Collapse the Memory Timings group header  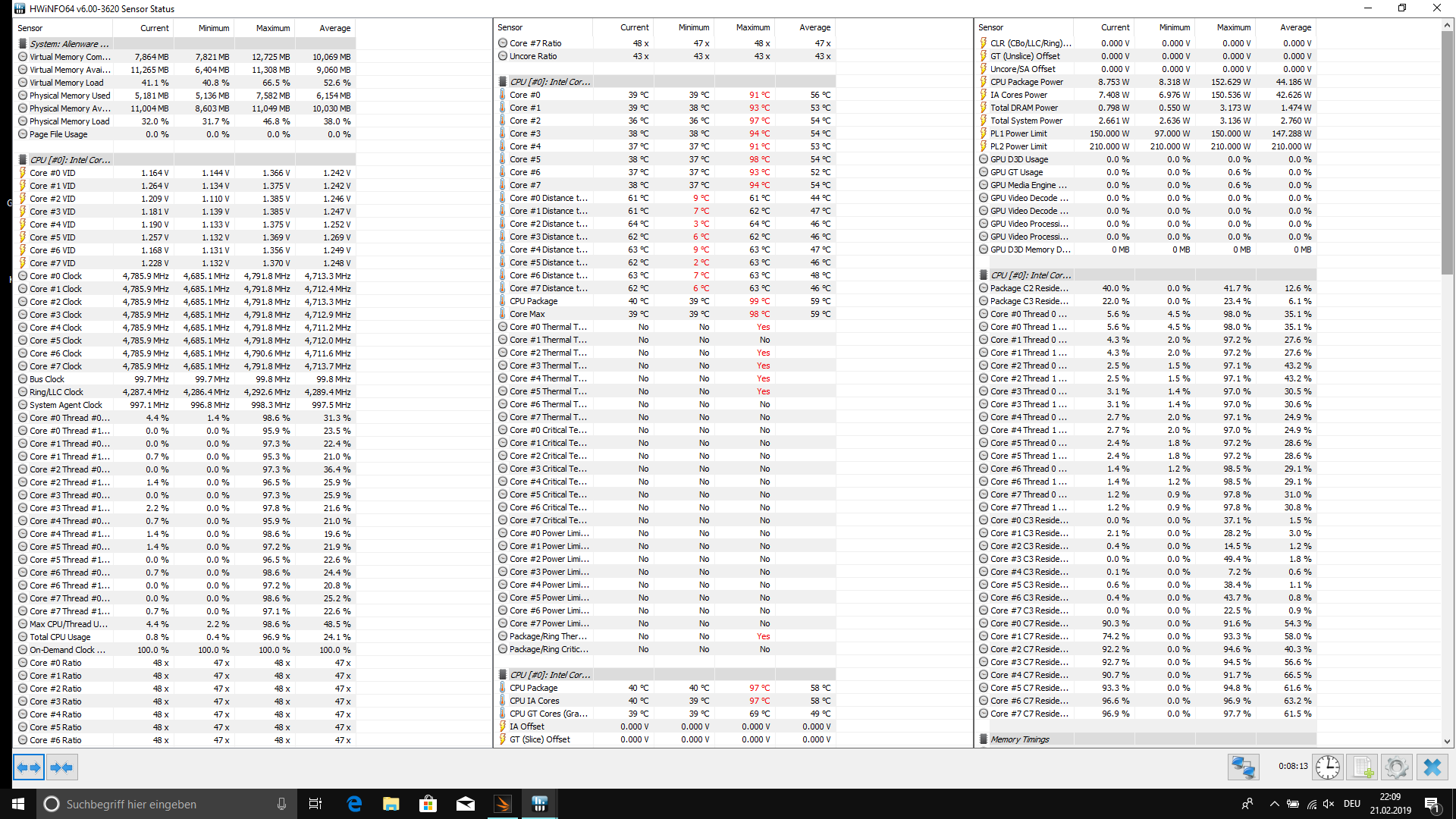[1019, 739]
